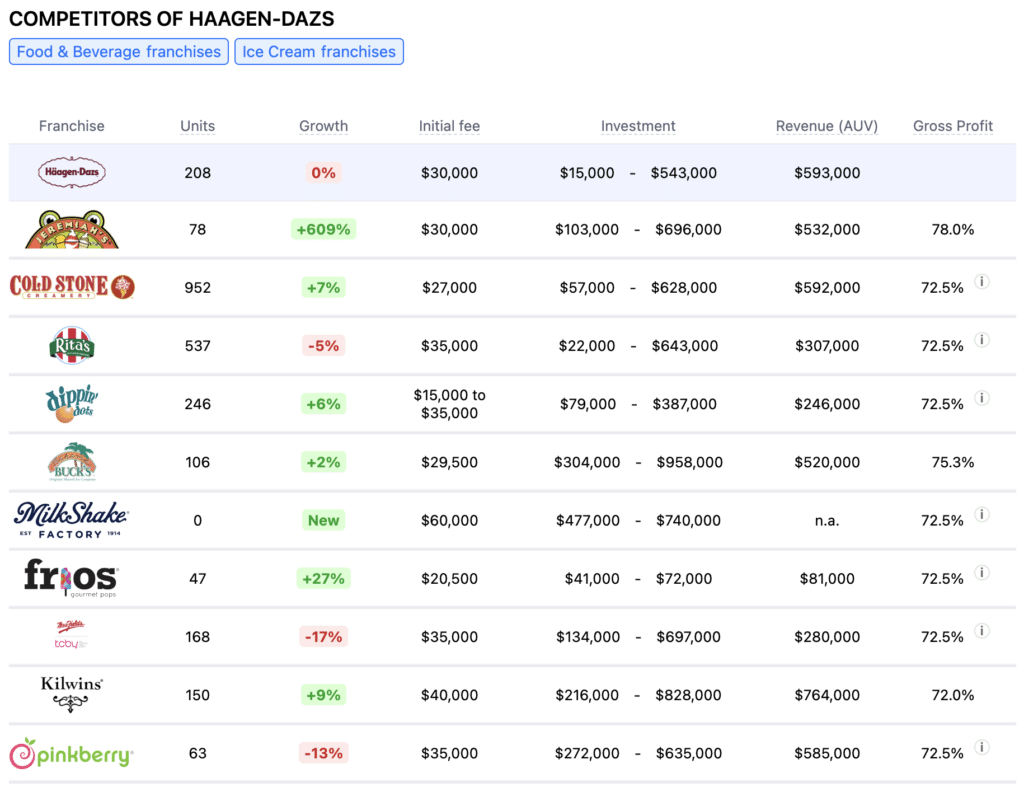Show info for the TCBY gross profit

982,630
